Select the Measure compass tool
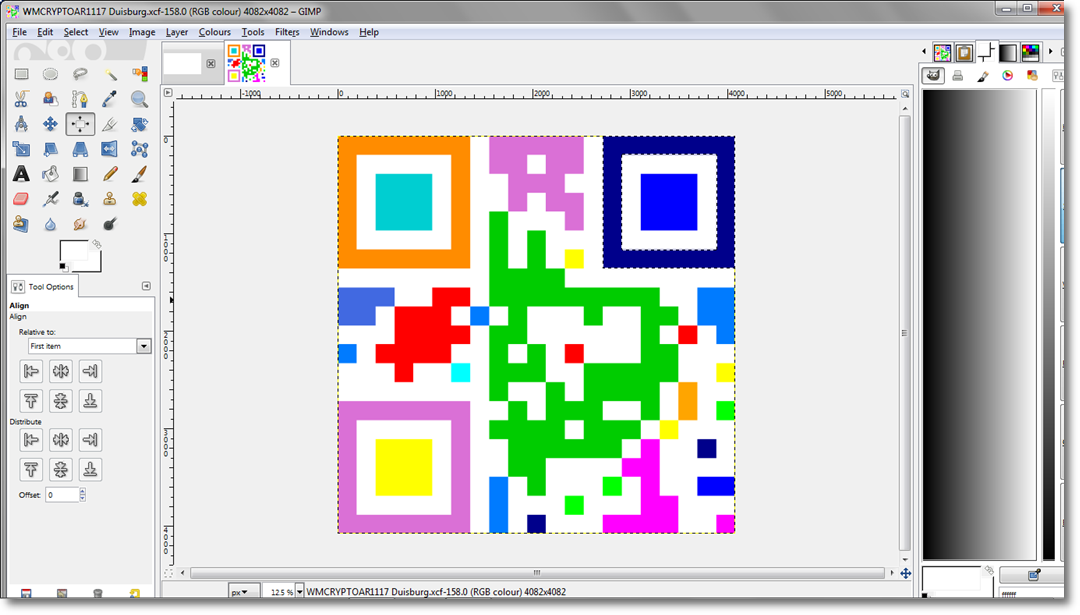This screenshot has width=1080, height=615. pos(21,124)
